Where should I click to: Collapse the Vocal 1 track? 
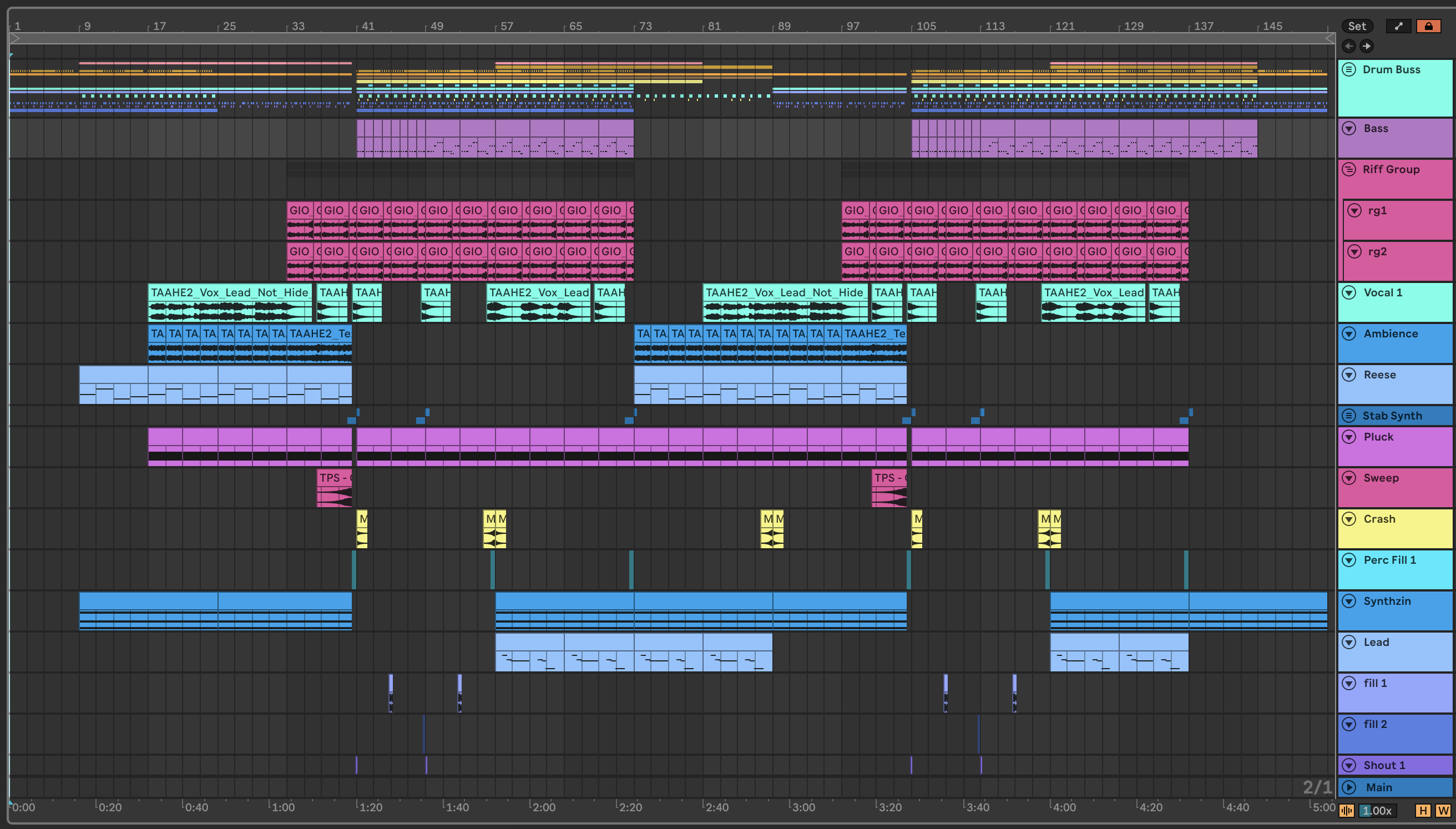[x=1348, y=292]
